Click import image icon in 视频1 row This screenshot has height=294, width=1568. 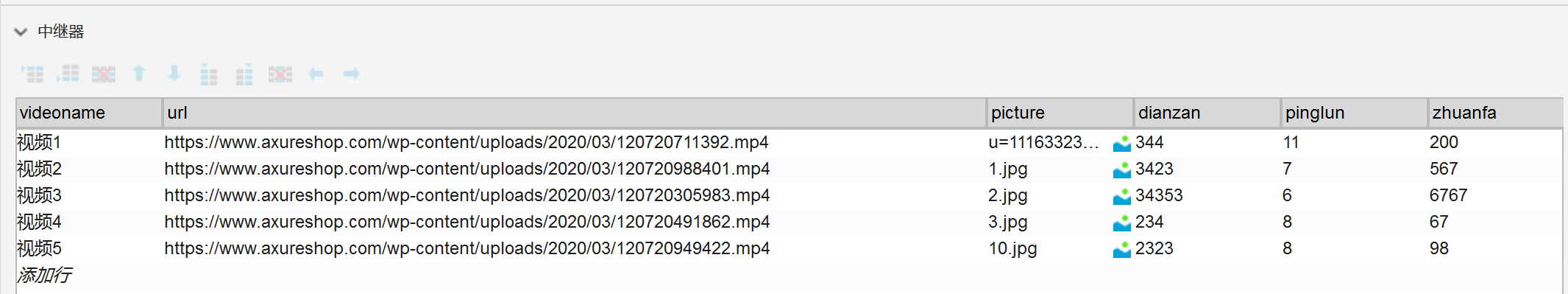pos(1122,143)
